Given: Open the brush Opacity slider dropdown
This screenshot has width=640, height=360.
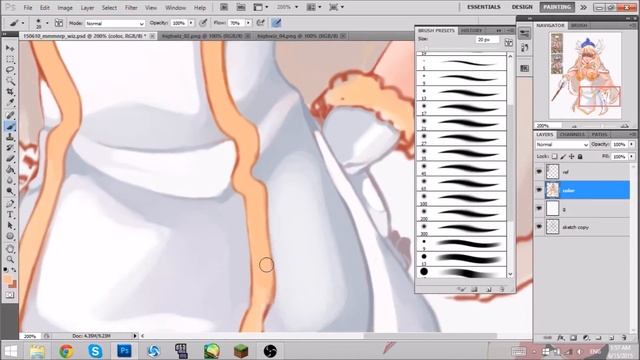Looking at the screenshot, I should coord(191,23).
